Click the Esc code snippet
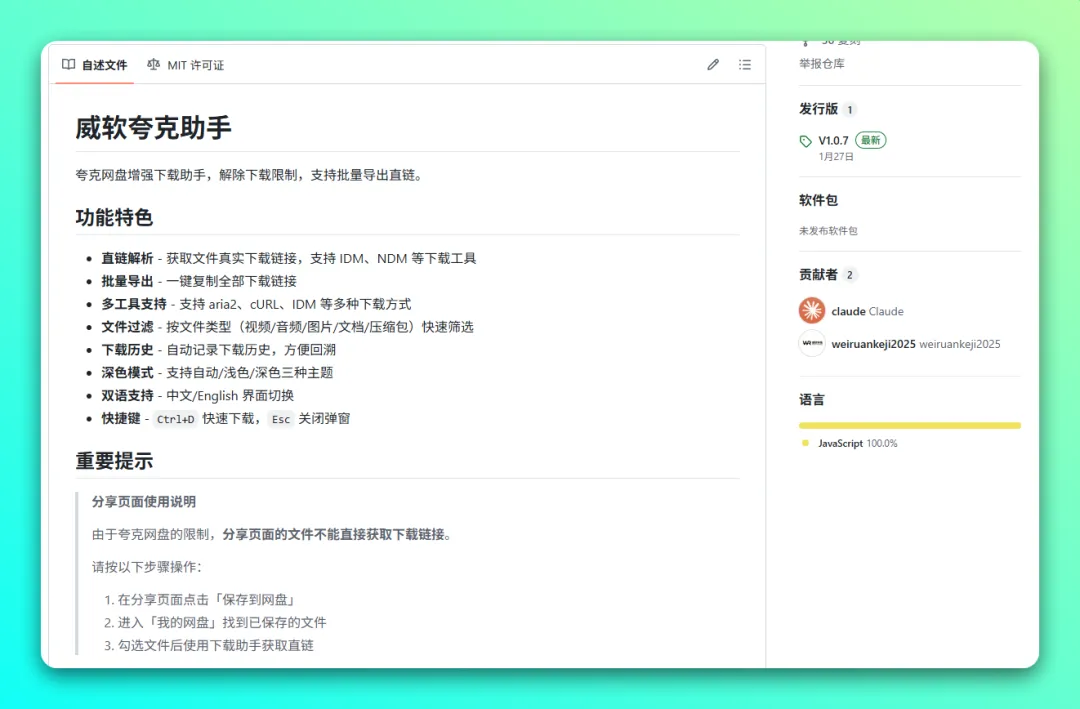Viewport: 1080px width, 709px height. pyautogui.click(x=280, y=419)
